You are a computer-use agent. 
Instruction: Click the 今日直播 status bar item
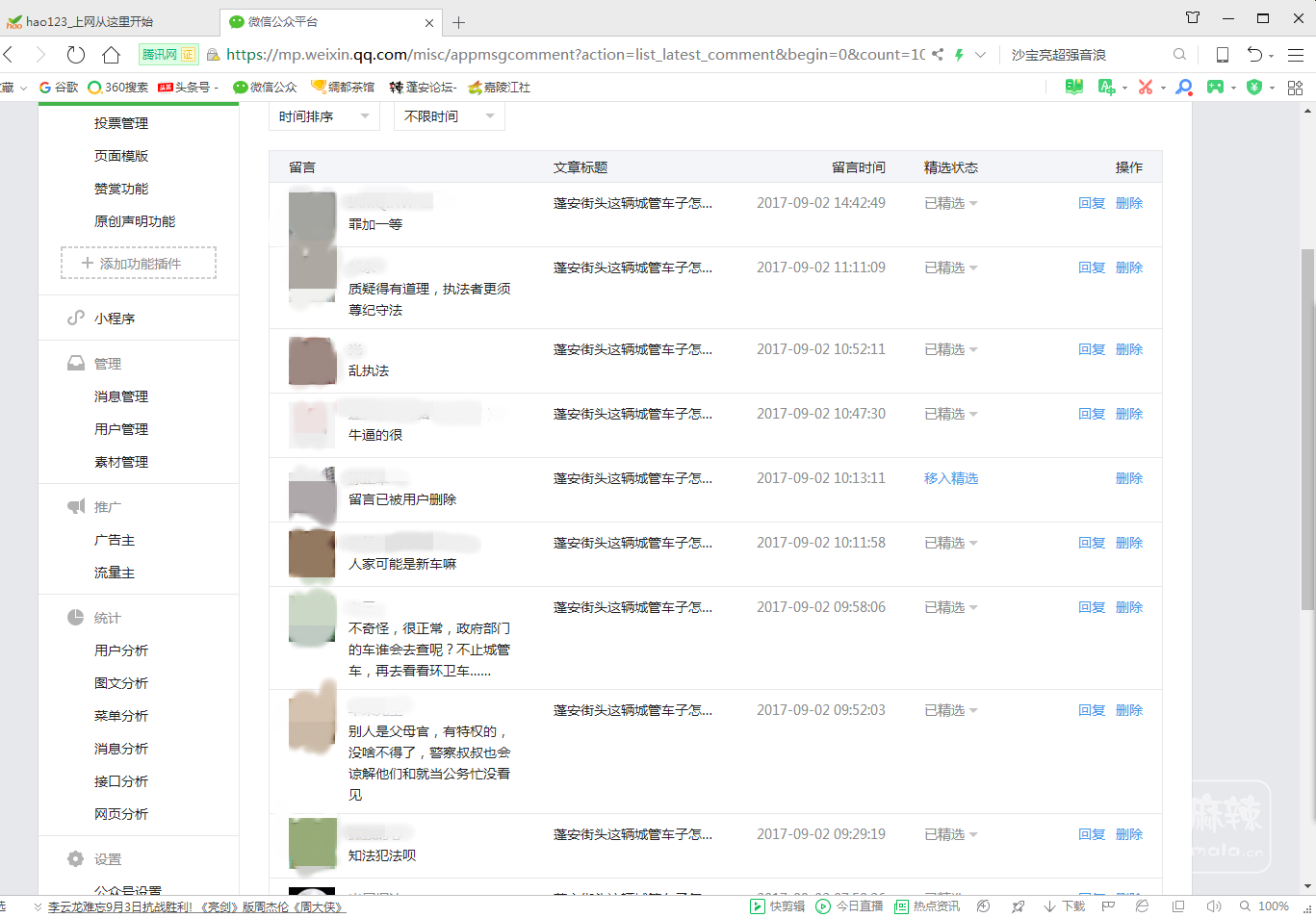(849, 906)
